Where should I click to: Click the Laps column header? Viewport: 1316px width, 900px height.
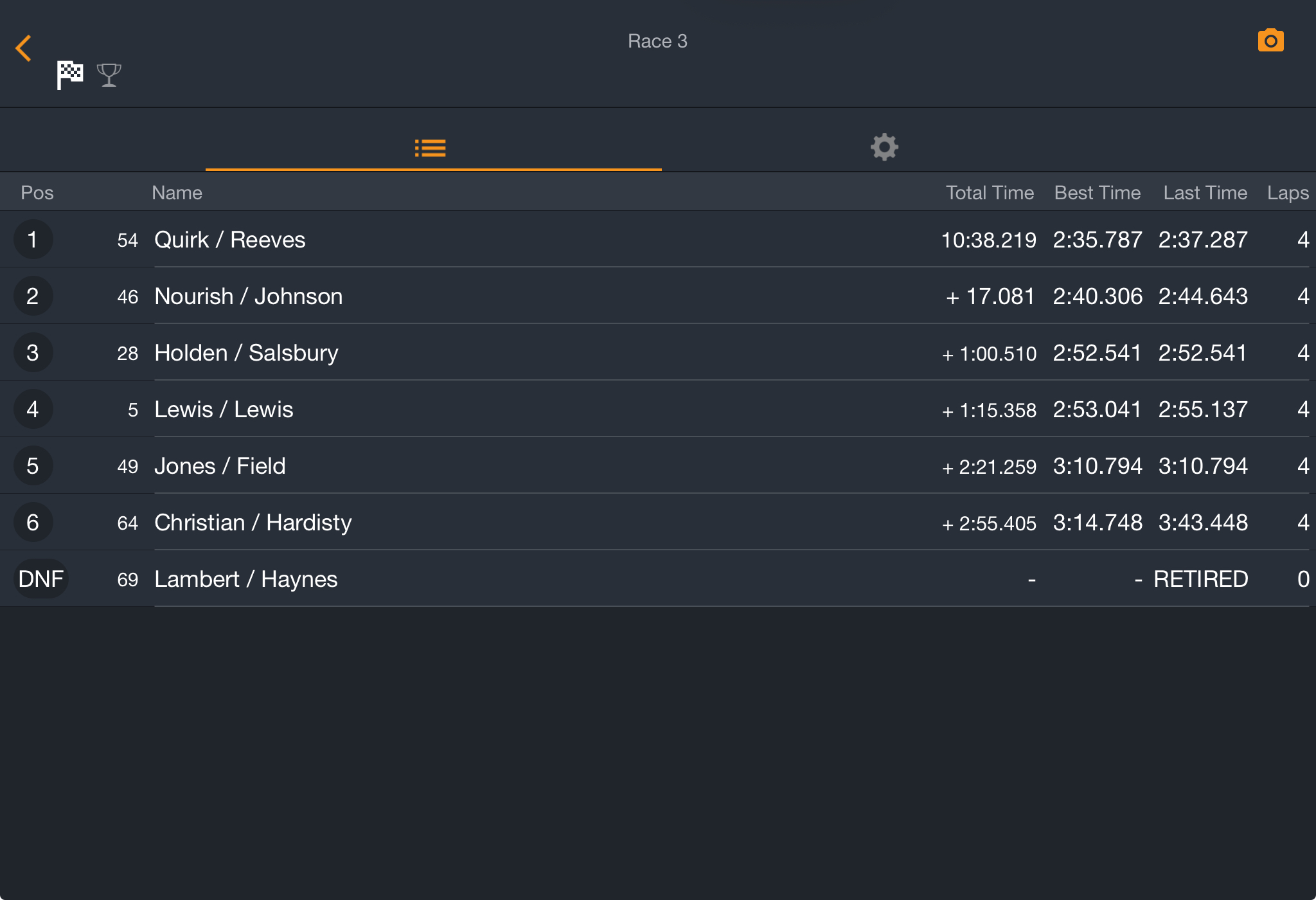point(1288,192)
